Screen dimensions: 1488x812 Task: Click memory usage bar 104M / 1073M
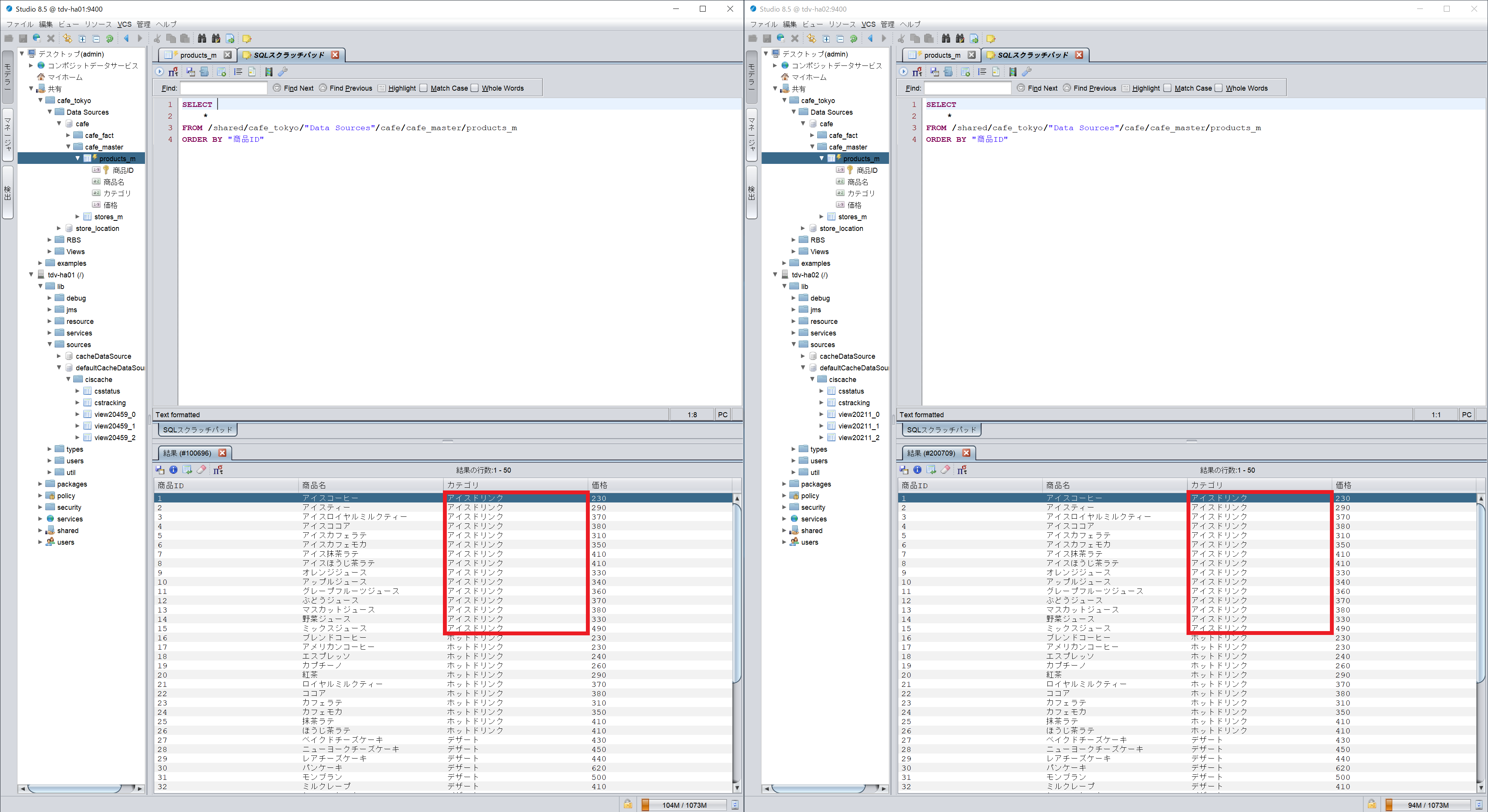(x=684, y=805)
